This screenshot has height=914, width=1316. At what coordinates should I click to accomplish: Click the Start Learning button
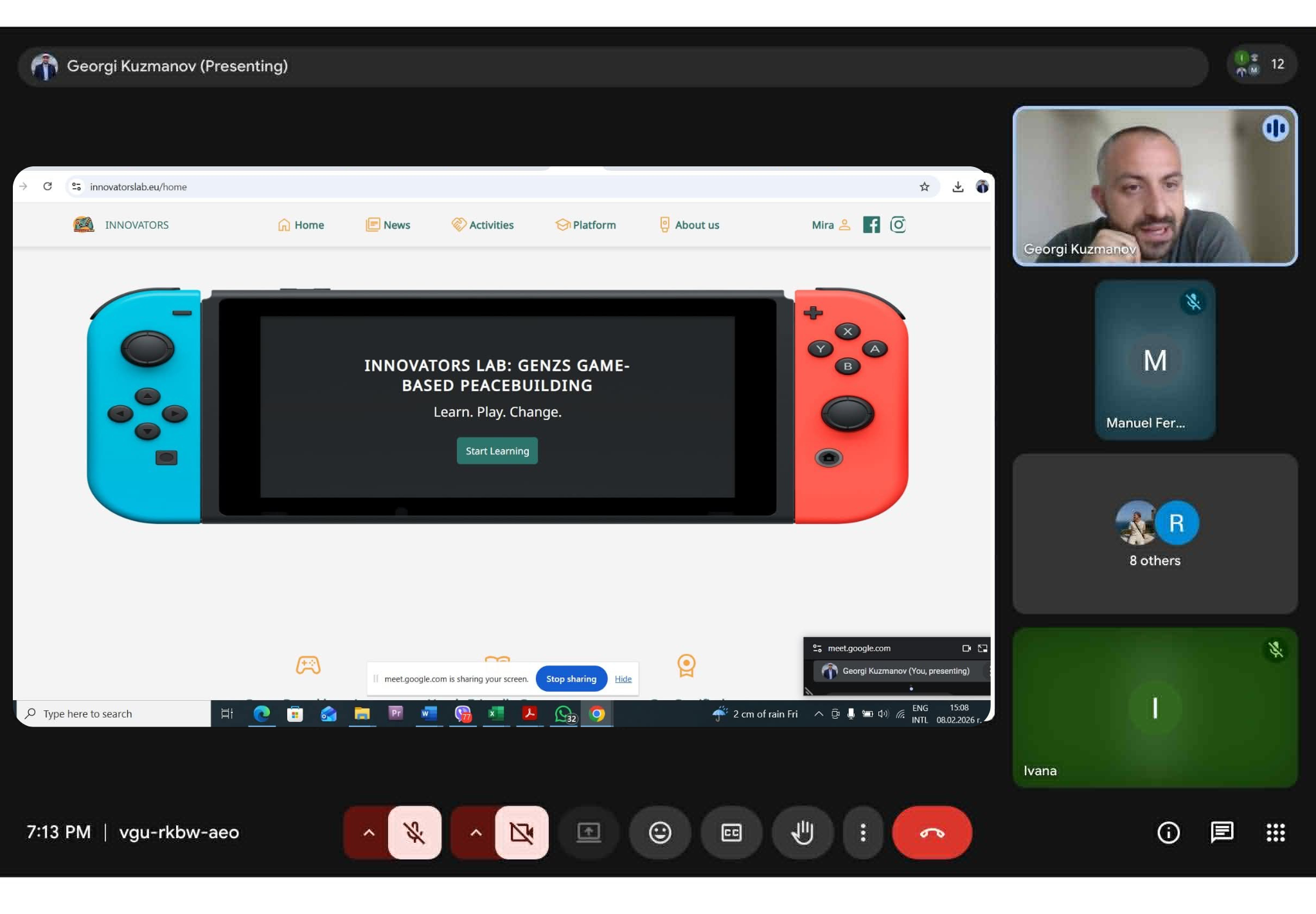pos(497,451)
